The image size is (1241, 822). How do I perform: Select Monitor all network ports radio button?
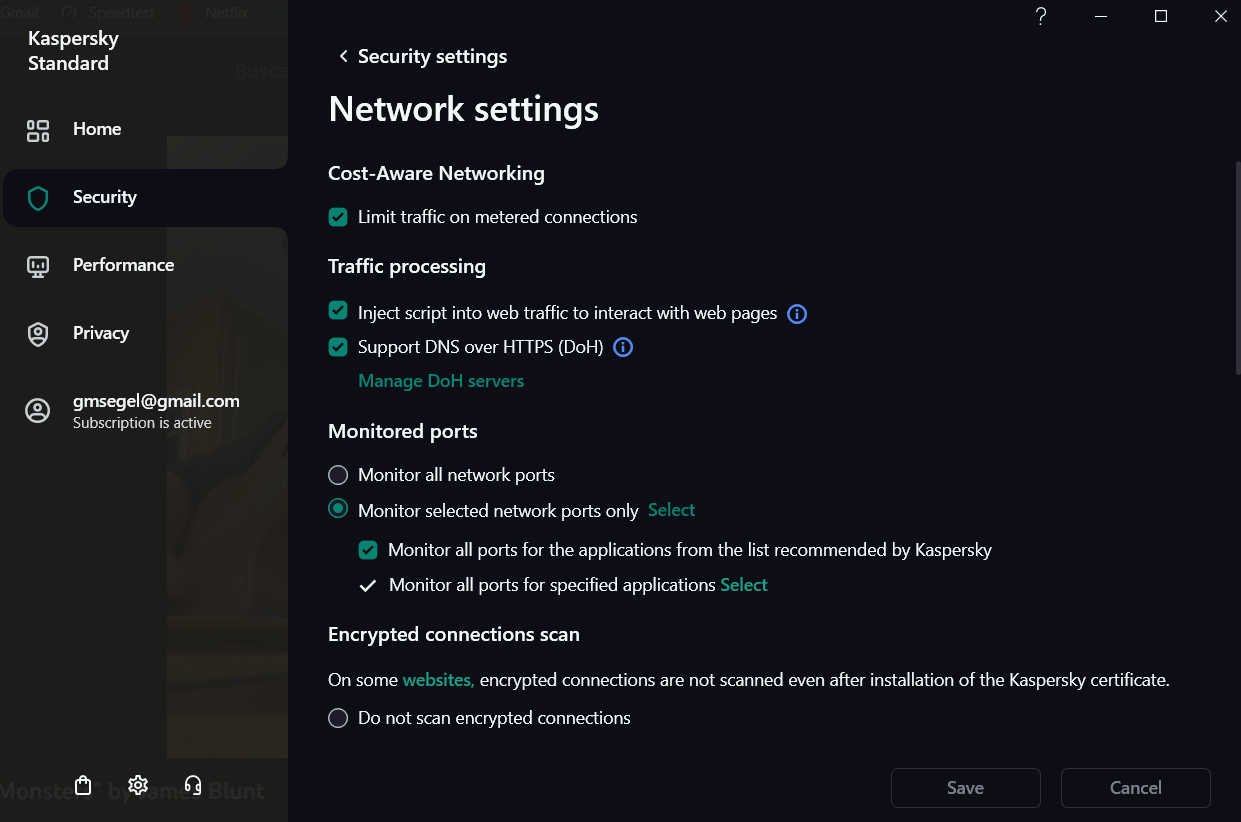point(338,475)
